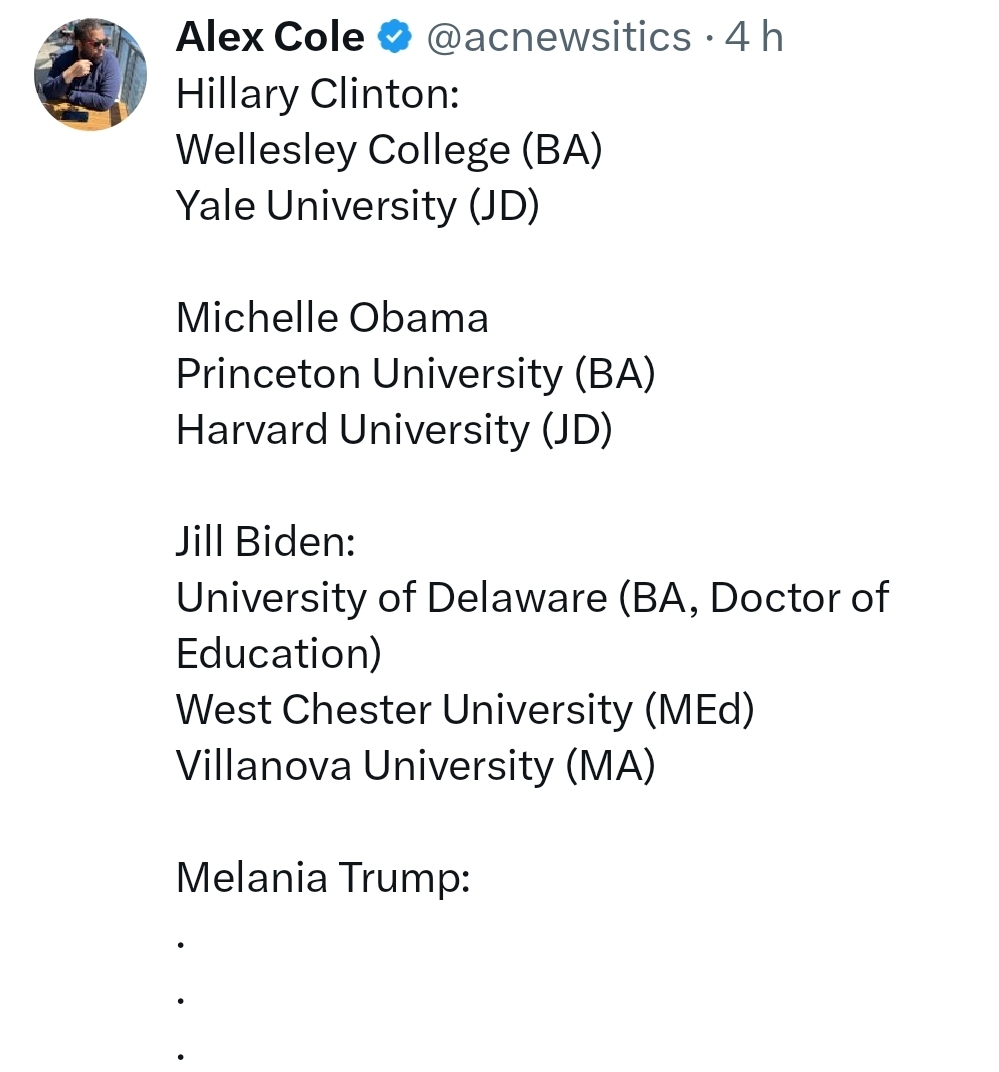This screenshot has height=1072, width=999.
Task: Click the second dot under Melania Trump
Action: click(181, 999)
